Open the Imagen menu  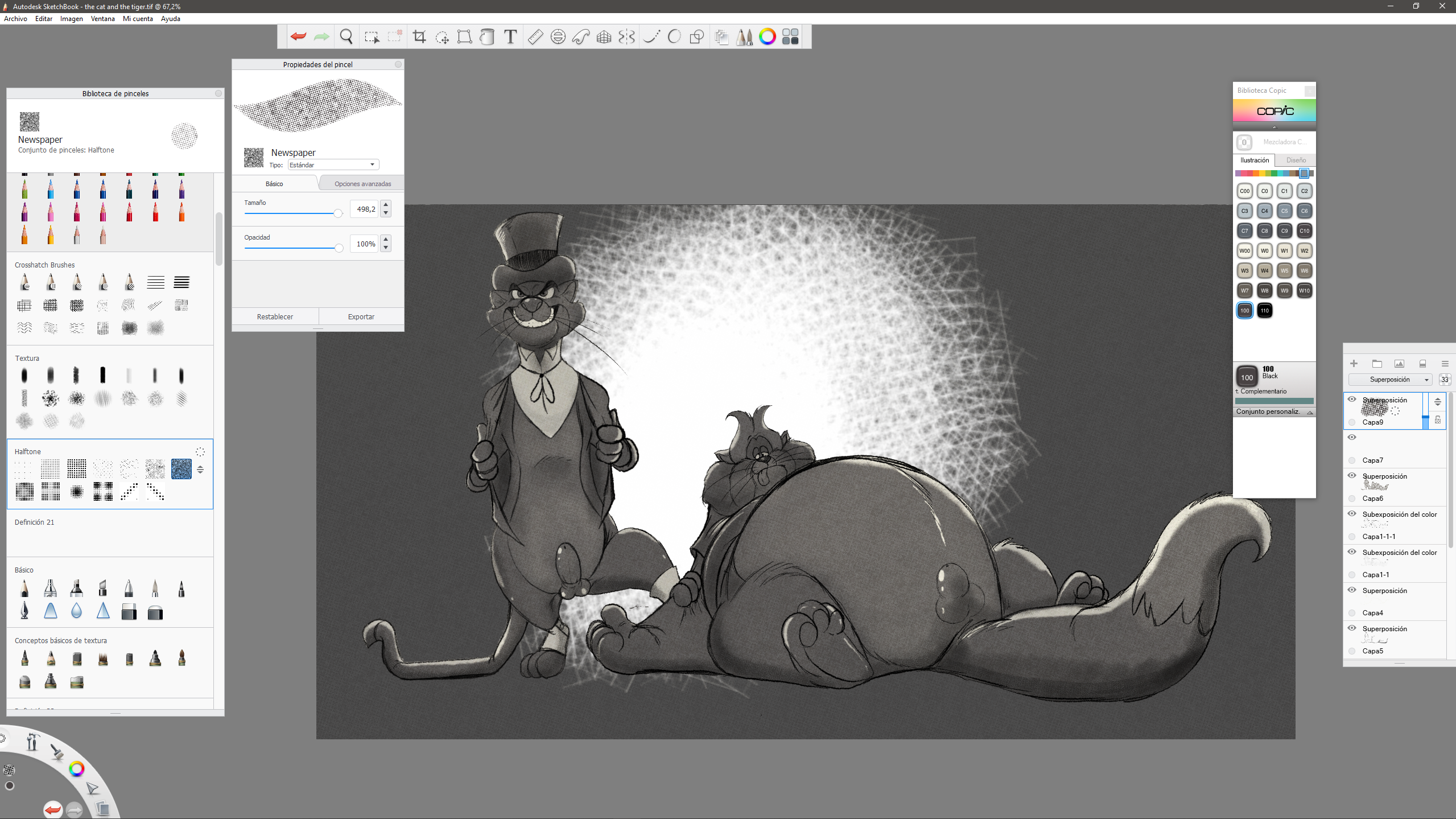pyautogui.click(x=71, y=19)
